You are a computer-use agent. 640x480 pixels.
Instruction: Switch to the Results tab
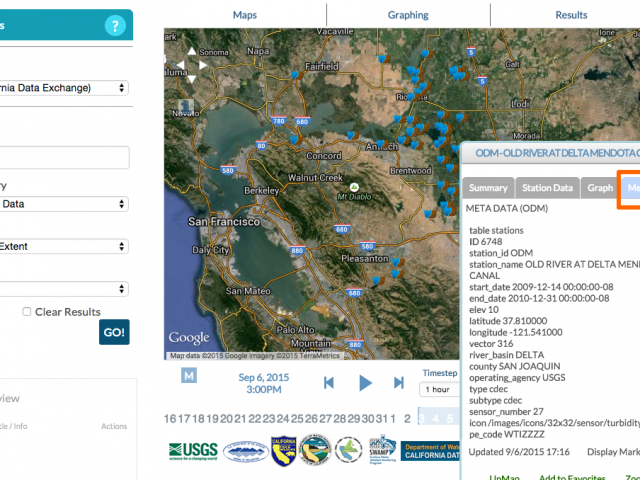571,15
